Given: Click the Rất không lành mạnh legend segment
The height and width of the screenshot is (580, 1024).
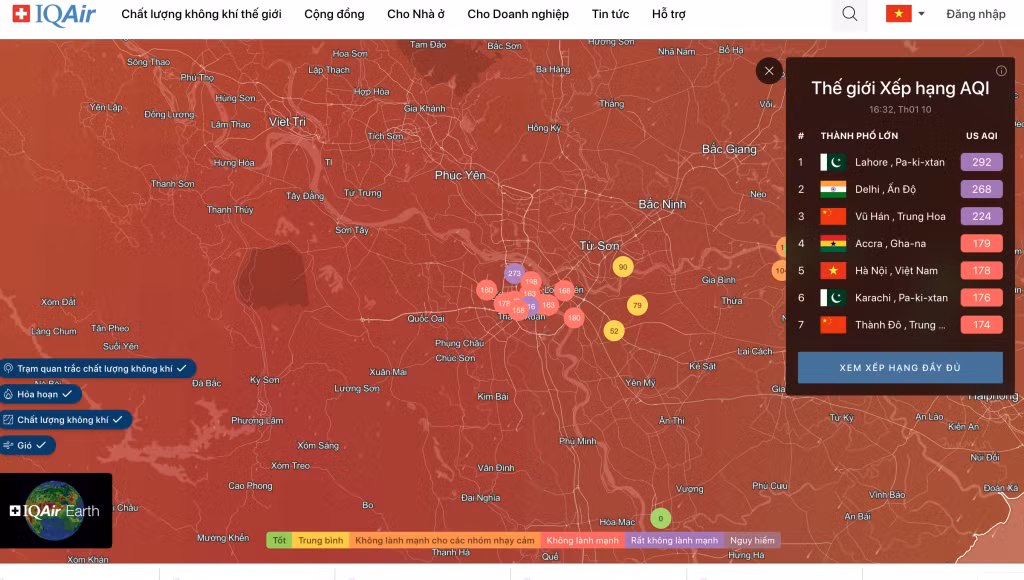Looking at the screenshot, I should click(675, 540).
